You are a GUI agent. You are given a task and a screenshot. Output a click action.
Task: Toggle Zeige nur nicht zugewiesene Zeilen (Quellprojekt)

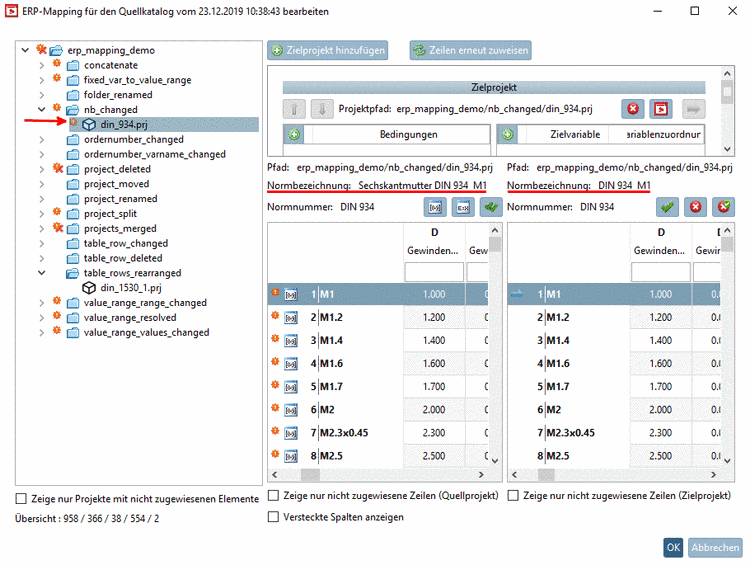(x=273, y=496)
